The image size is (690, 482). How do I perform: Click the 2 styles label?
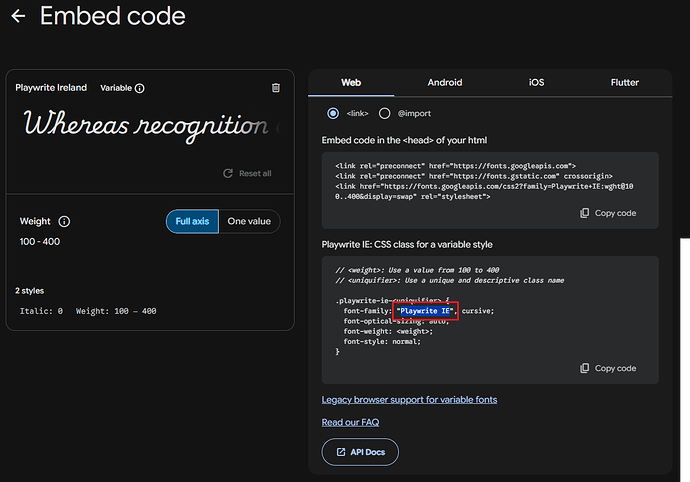(x=29, y=291)
